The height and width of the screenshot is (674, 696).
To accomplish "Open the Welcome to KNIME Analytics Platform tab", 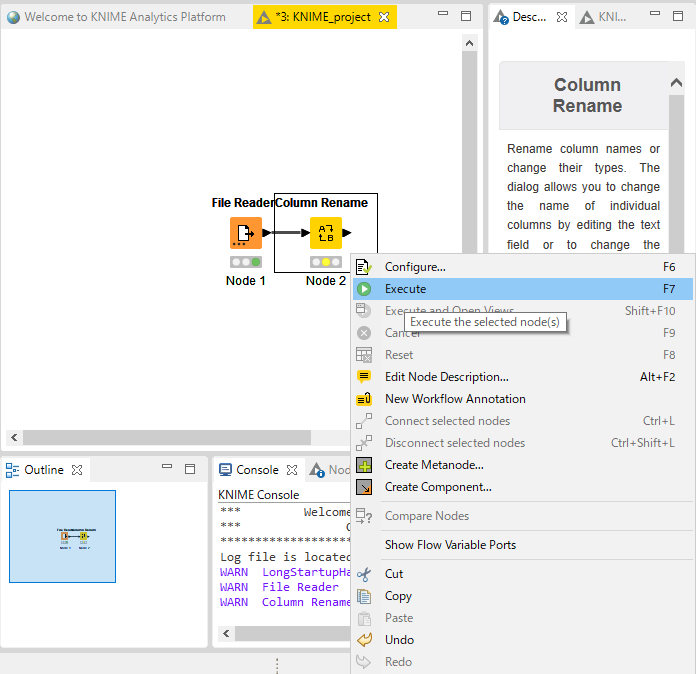I will 117,17.
